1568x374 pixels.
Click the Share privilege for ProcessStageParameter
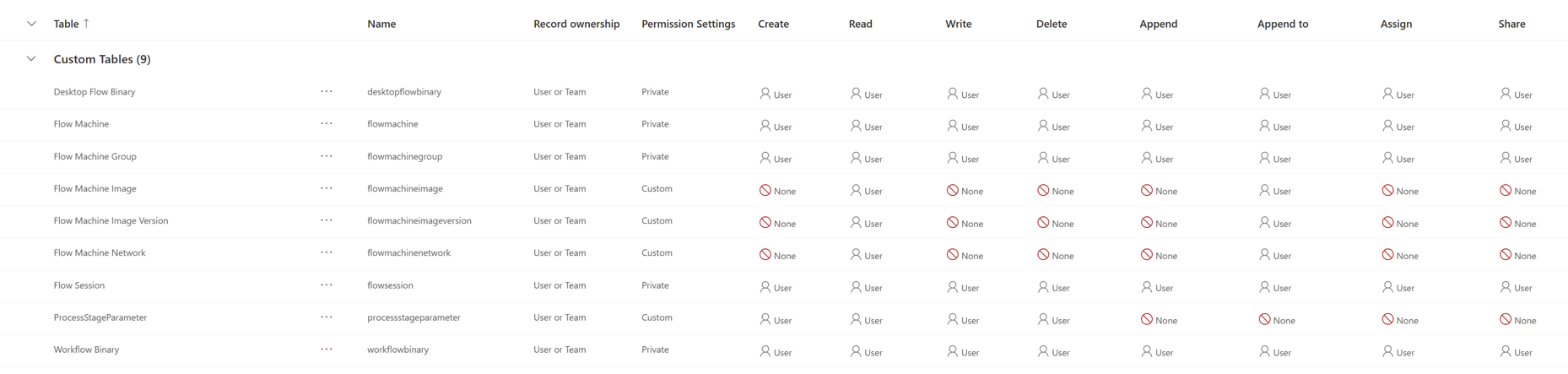[x=1517, y=320]
